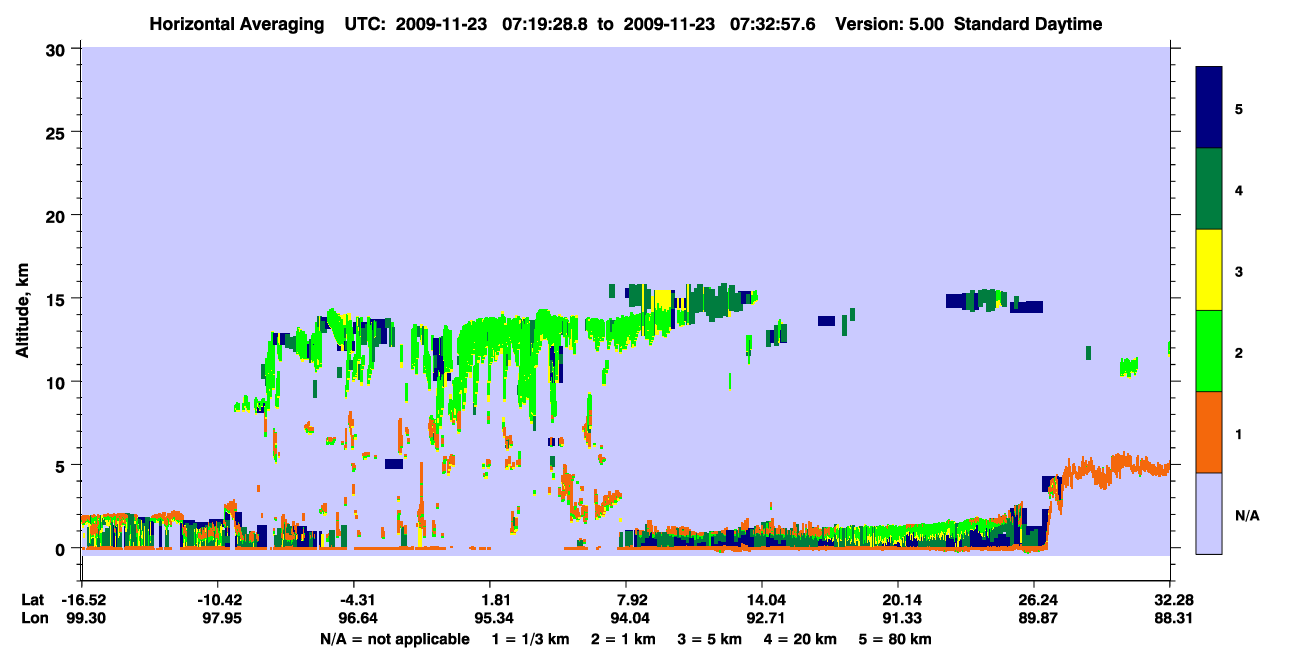Viewport: 1300px width, 667px height.
Task: Click the yellow colorbar segment labeled 3
Action: [x=1209, y=270]
